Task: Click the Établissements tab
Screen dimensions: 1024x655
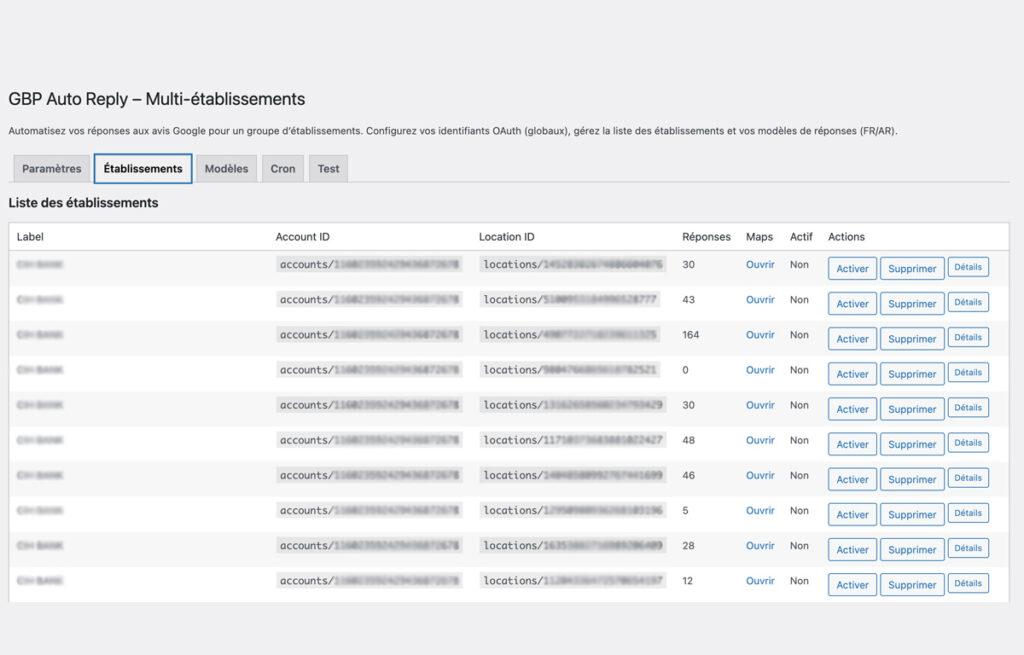Action: pos(143,169)
